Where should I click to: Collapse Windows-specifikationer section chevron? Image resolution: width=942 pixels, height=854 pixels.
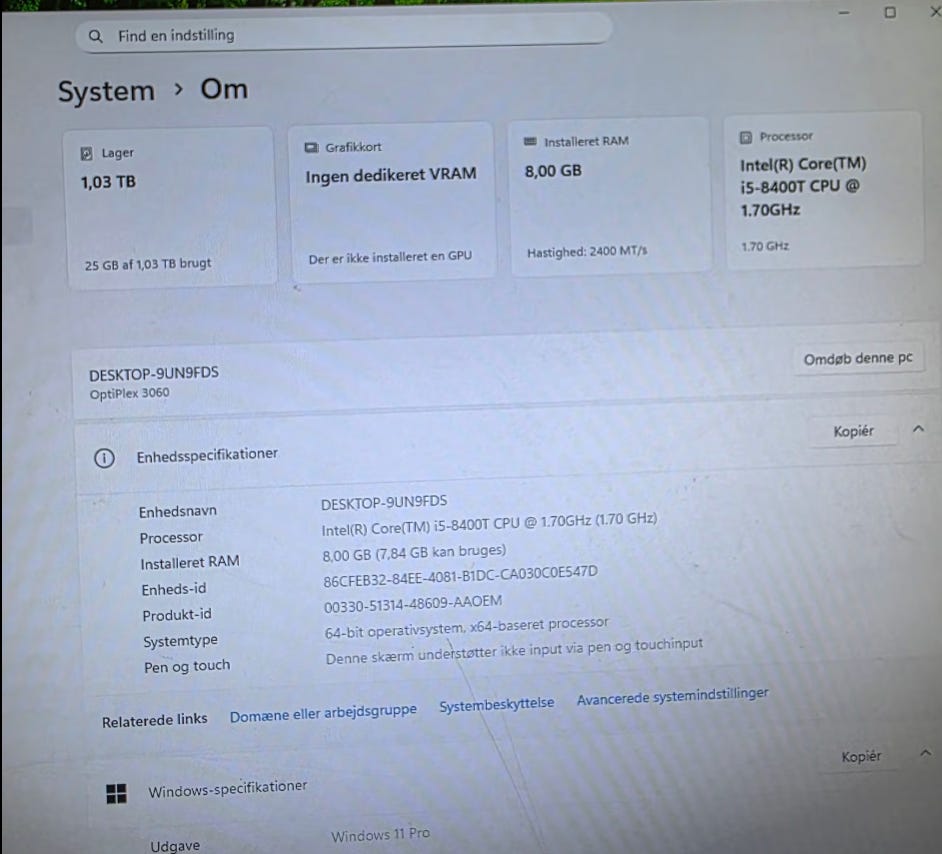click(x=925, y=753)
